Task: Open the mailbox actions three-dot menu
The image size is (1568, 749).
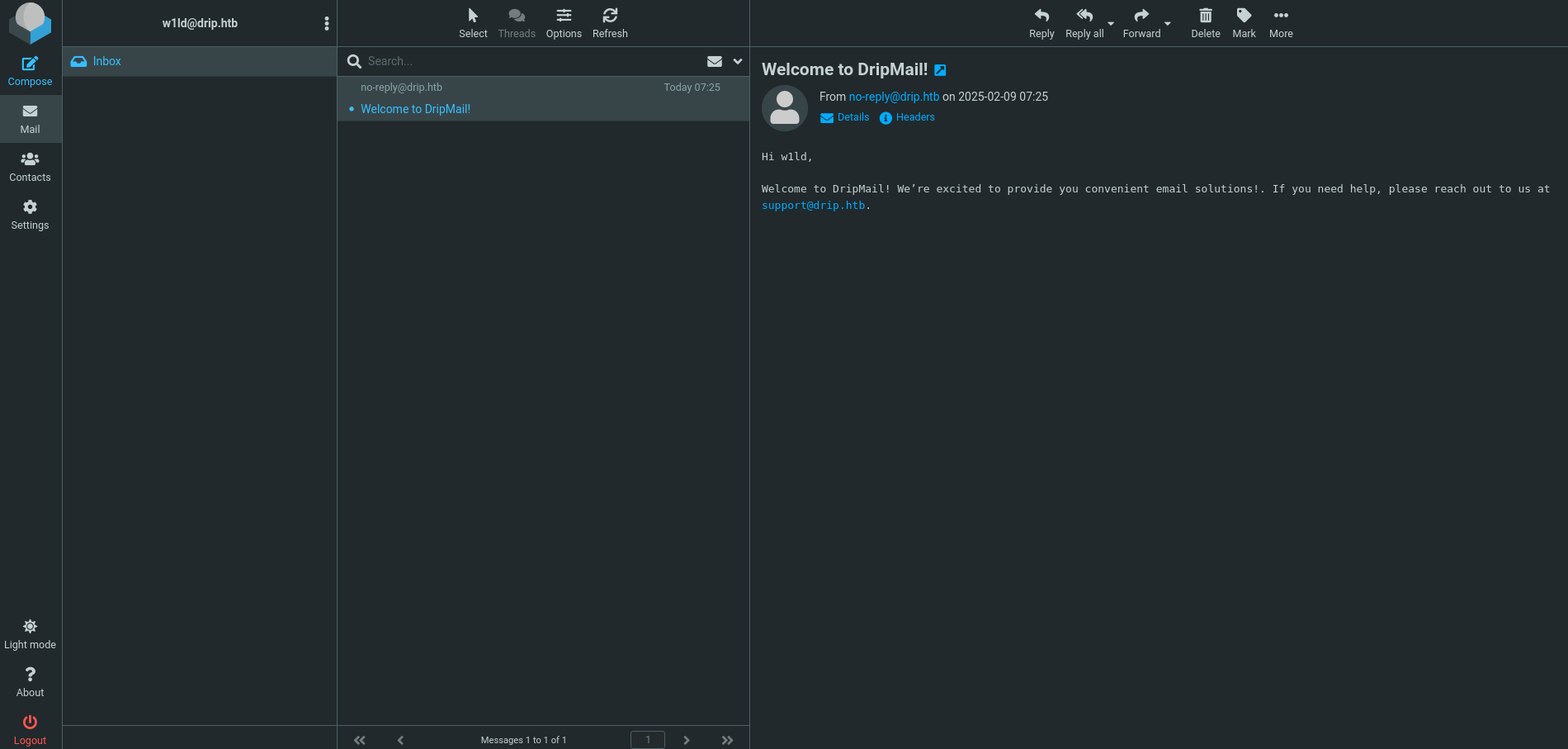Action: point(327,23)
